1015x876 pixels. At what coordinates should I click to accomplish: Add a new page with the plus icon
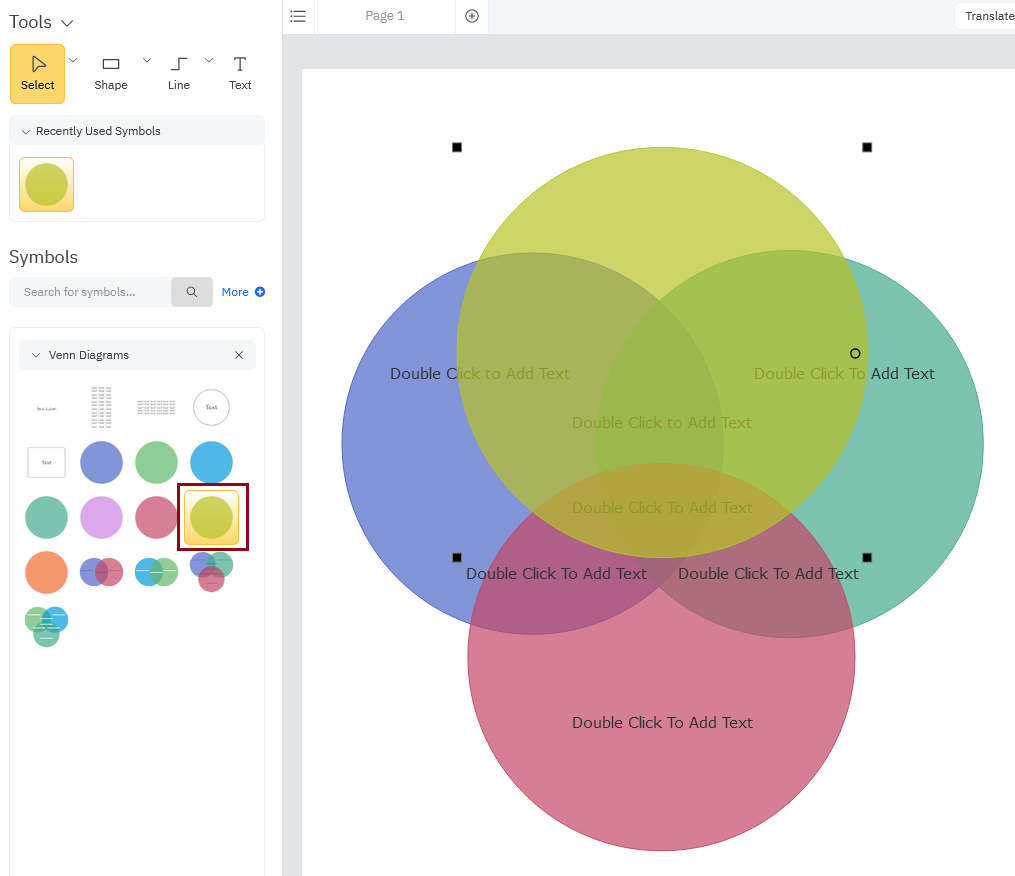(471, 16)
